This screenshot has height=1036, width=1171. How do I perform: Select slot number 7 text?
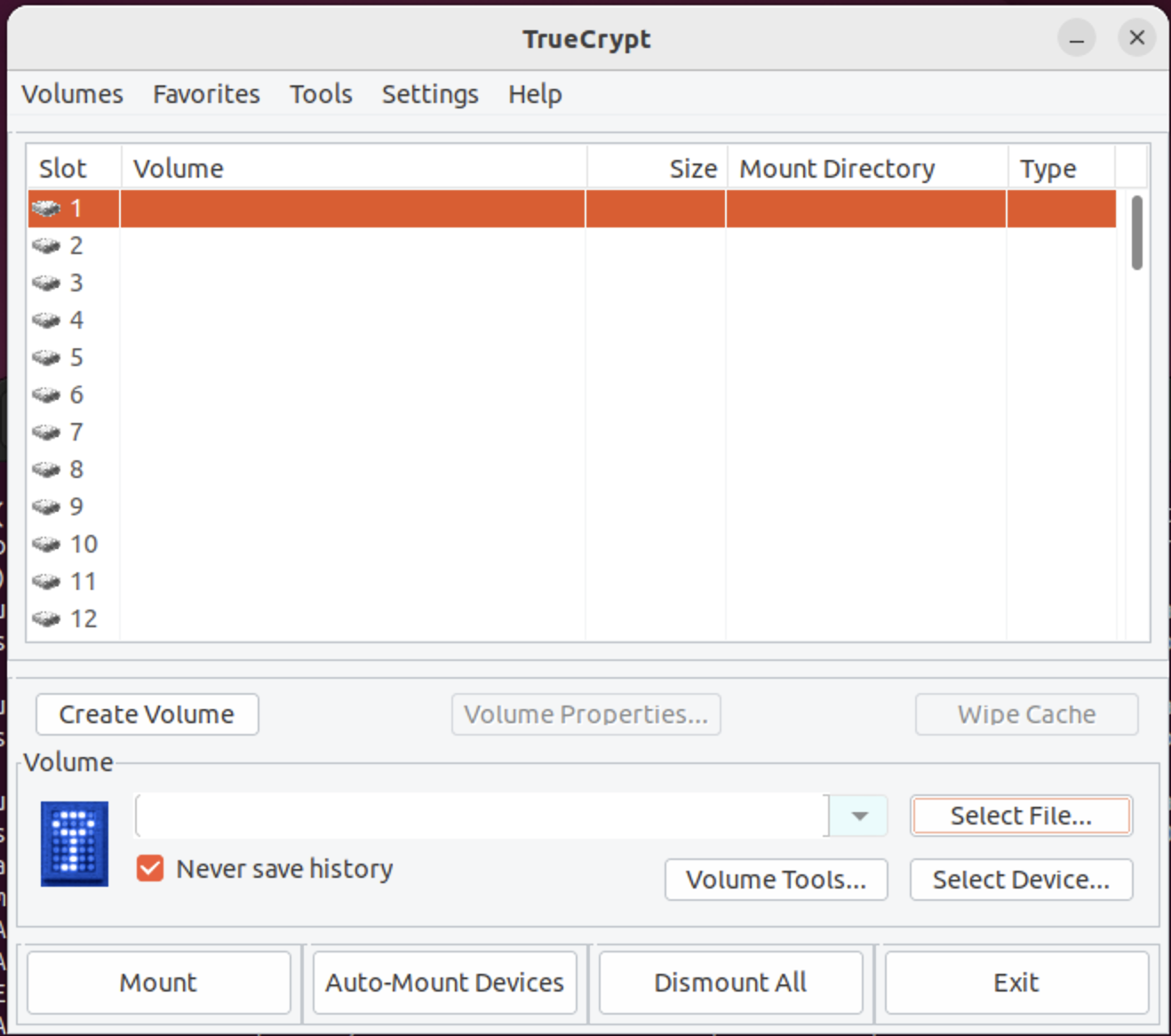pos(76,433)
